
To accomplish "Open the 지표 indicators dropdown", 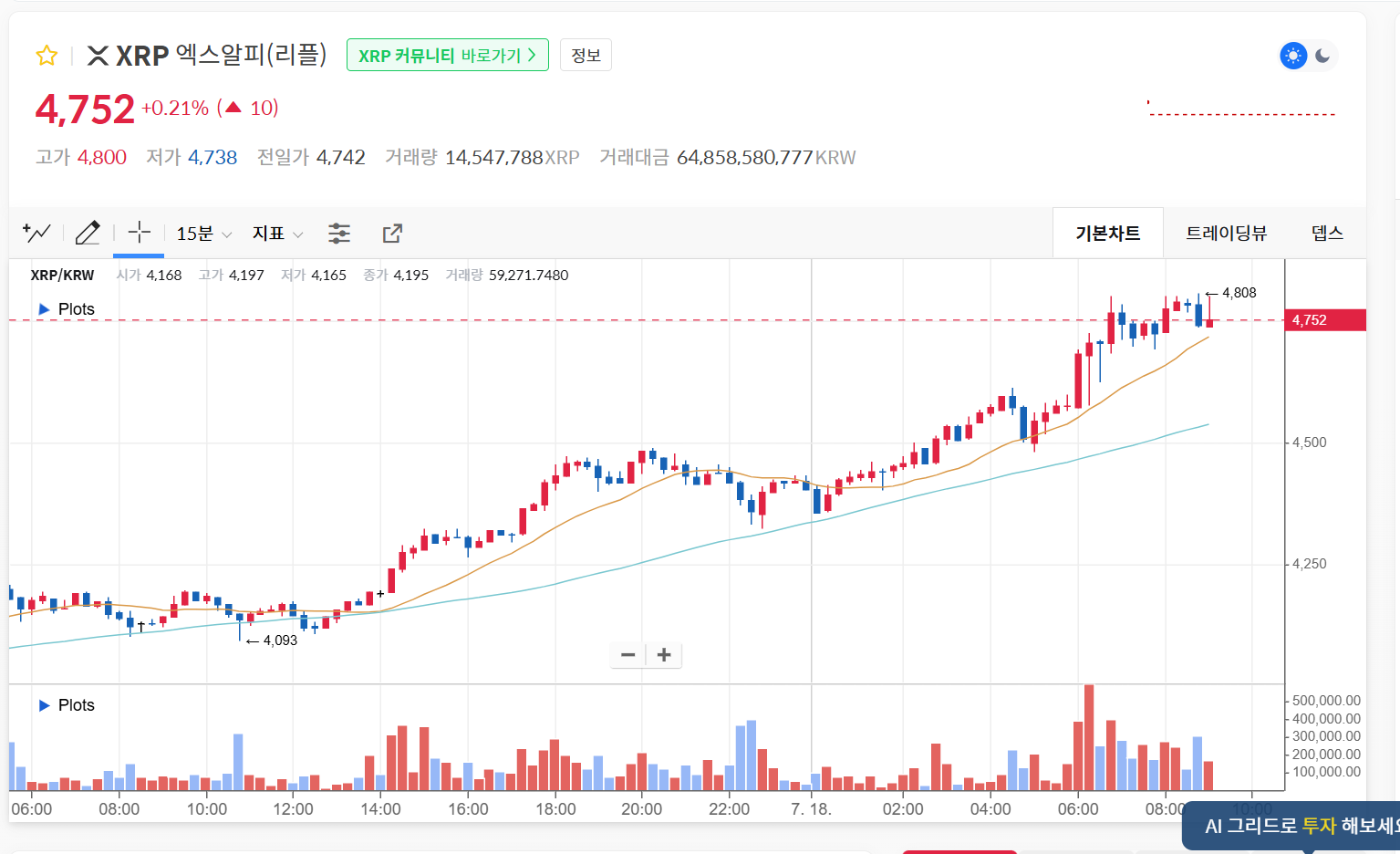I will coord(277,234).
